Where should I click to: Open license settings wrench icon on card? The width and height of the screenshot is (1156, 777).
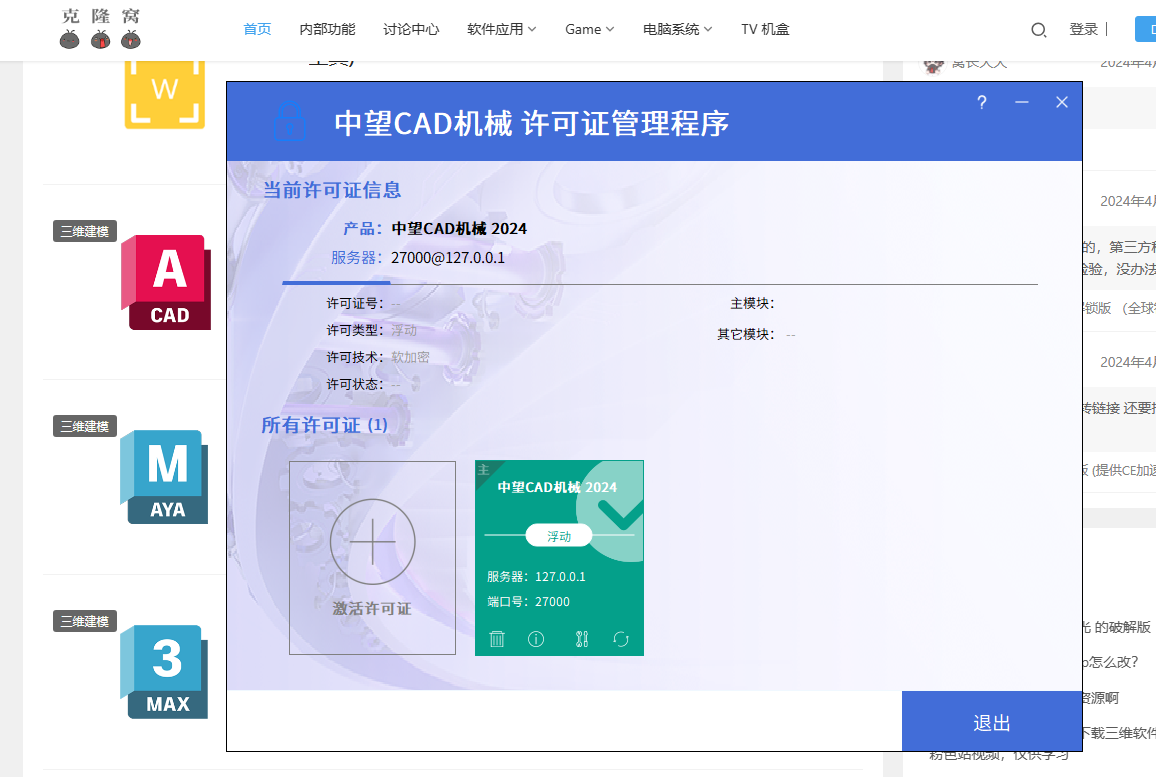[x=582, y=639]
